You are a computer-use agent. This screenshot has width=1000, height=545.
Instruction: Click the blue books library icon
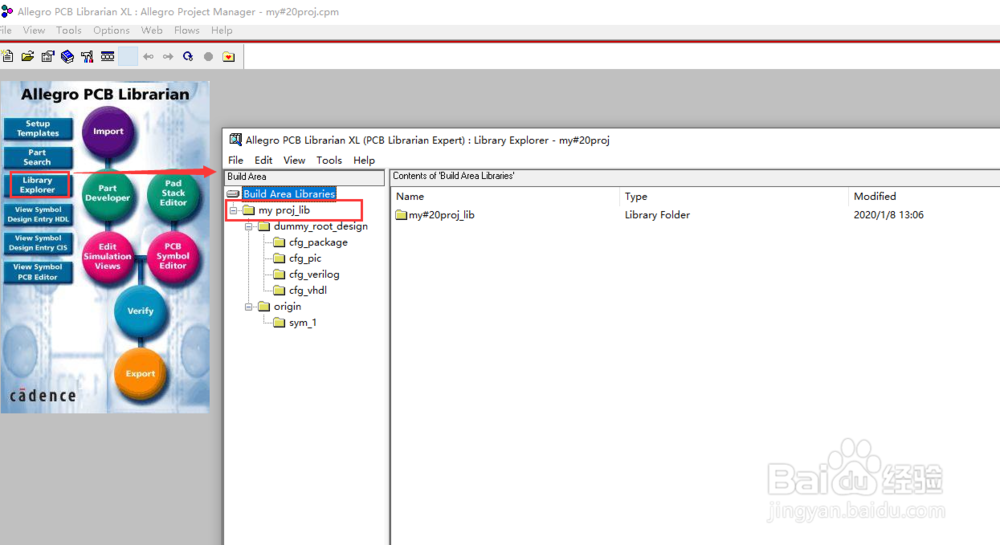(x=67, y=56)
